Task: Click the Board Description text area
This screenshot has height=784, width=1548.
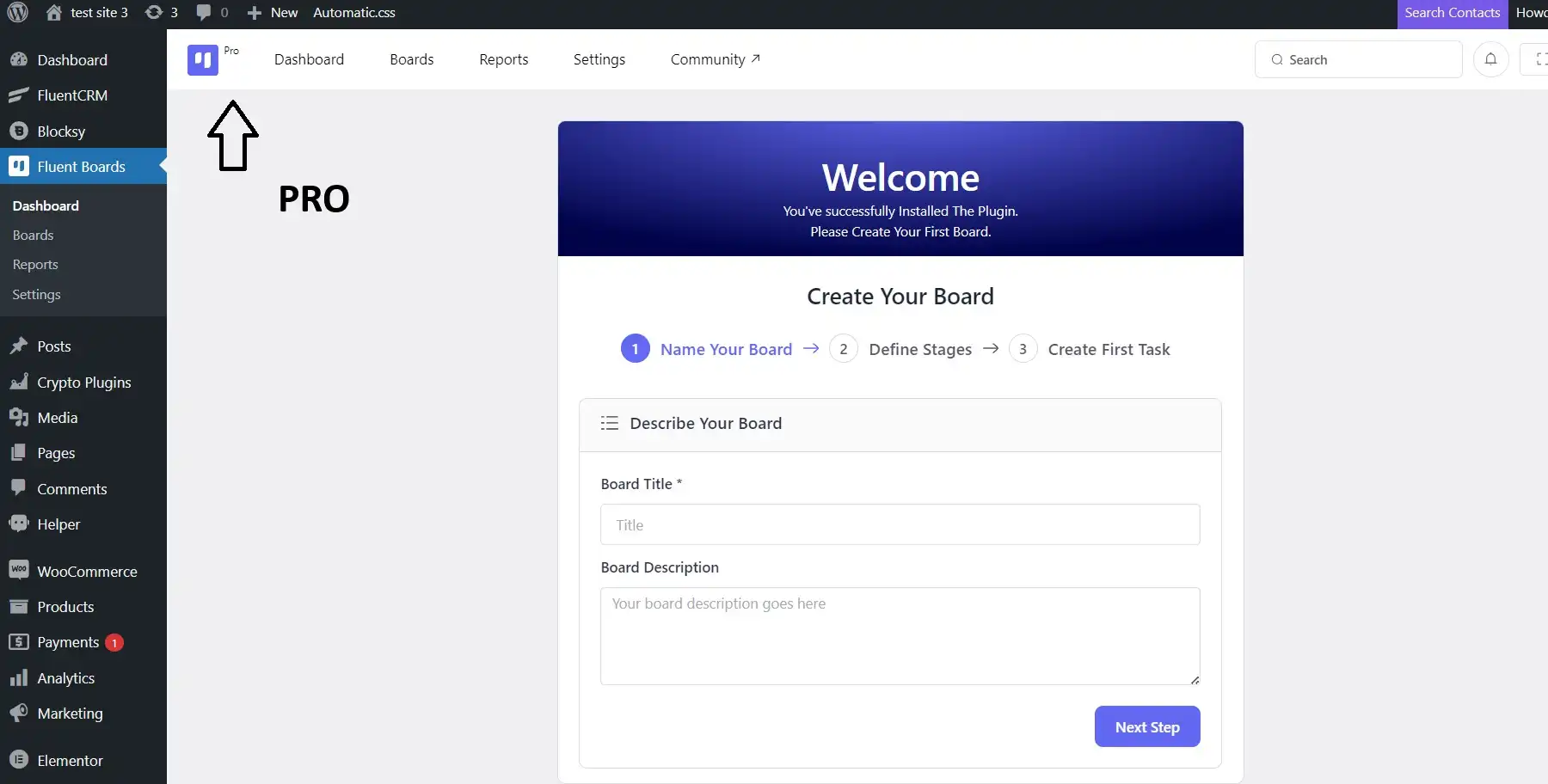Action: (x=900, y=636)
